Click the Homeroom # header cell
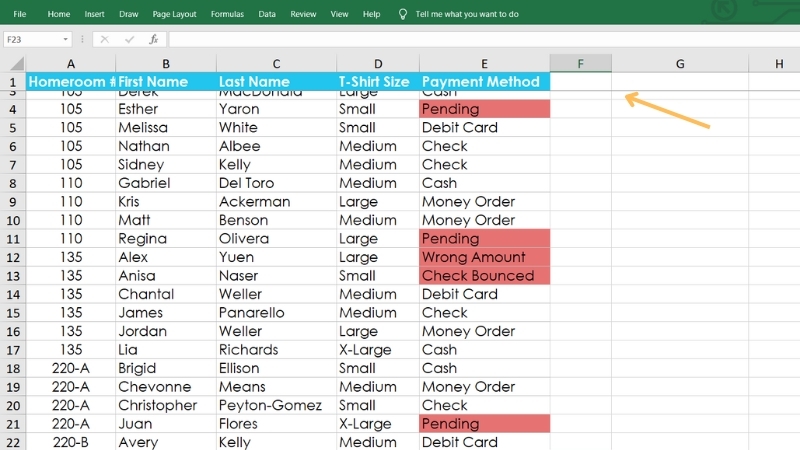The width and height of the screenshot is (800, 450). (70, 82)
